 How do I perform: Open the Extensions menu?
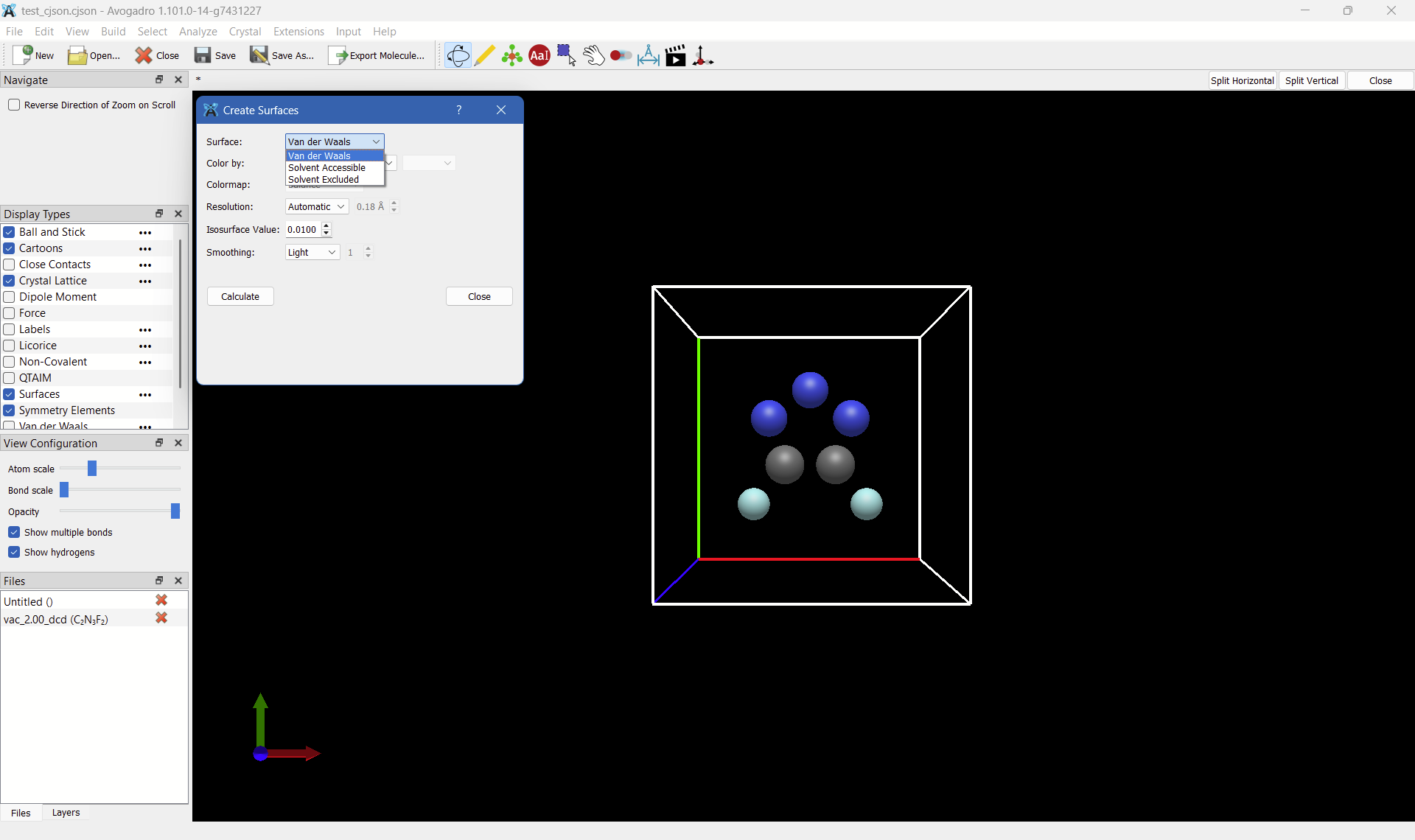(298, 31)
